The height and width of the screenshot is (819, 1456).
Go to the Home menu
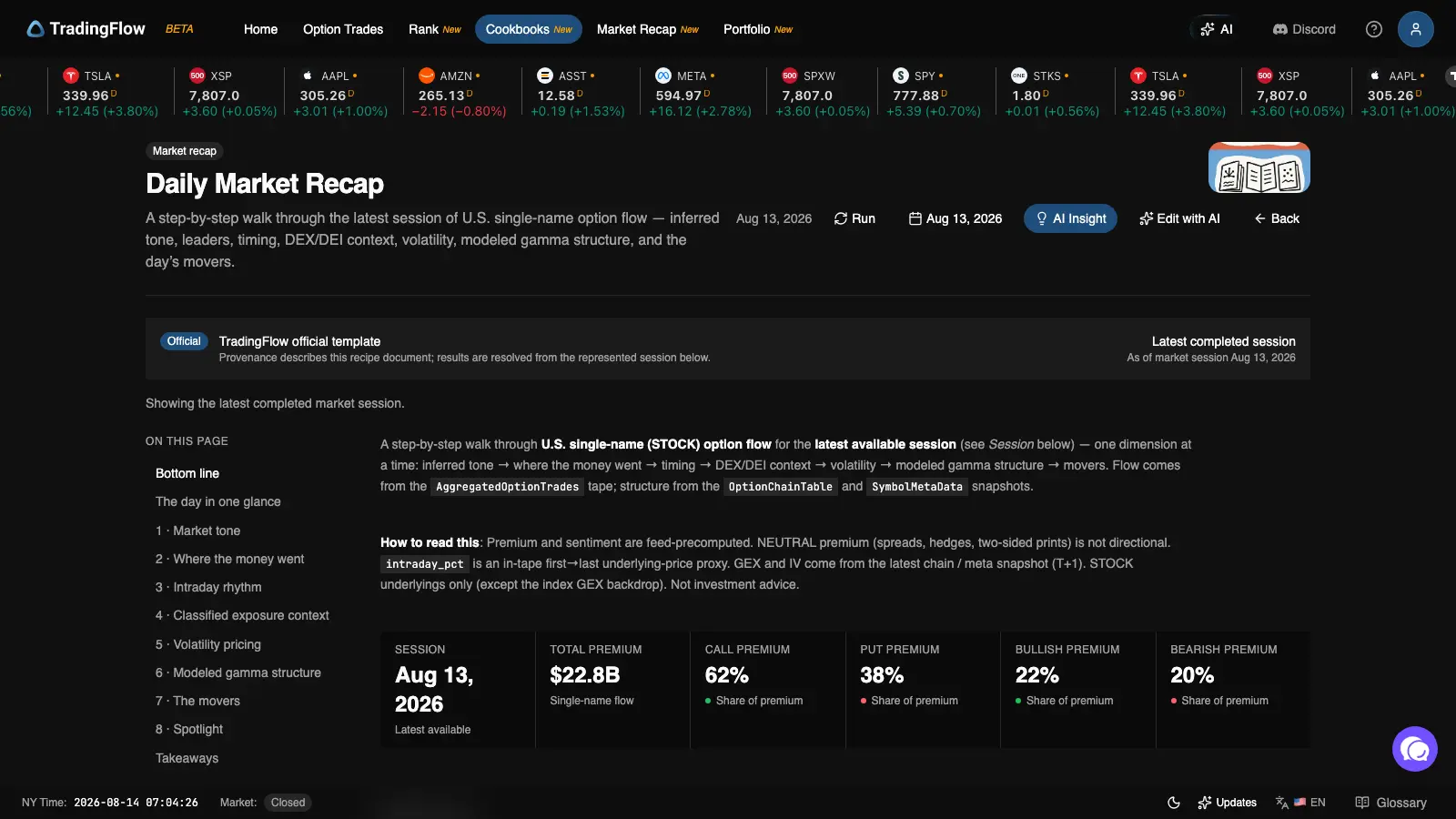point(260,29)
